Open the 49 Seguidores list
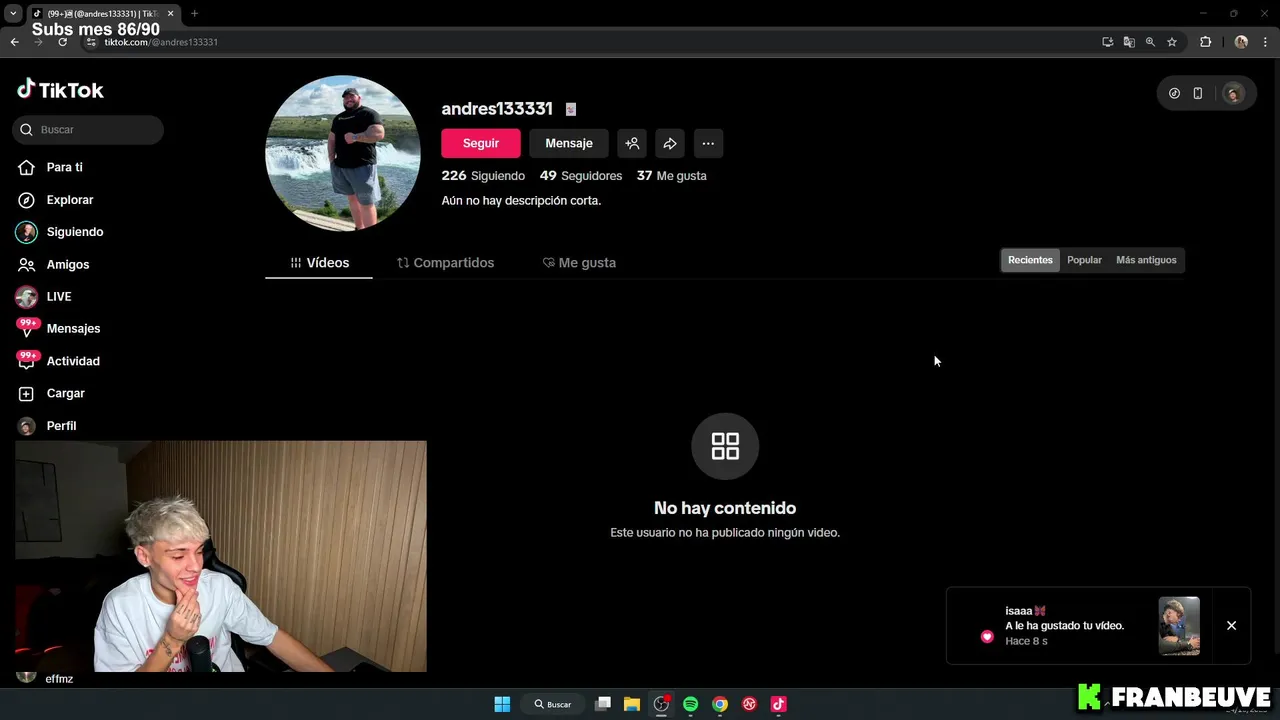Image resolution: width=1280 pixels, height=720 pixels. click(x=581, y=176)
